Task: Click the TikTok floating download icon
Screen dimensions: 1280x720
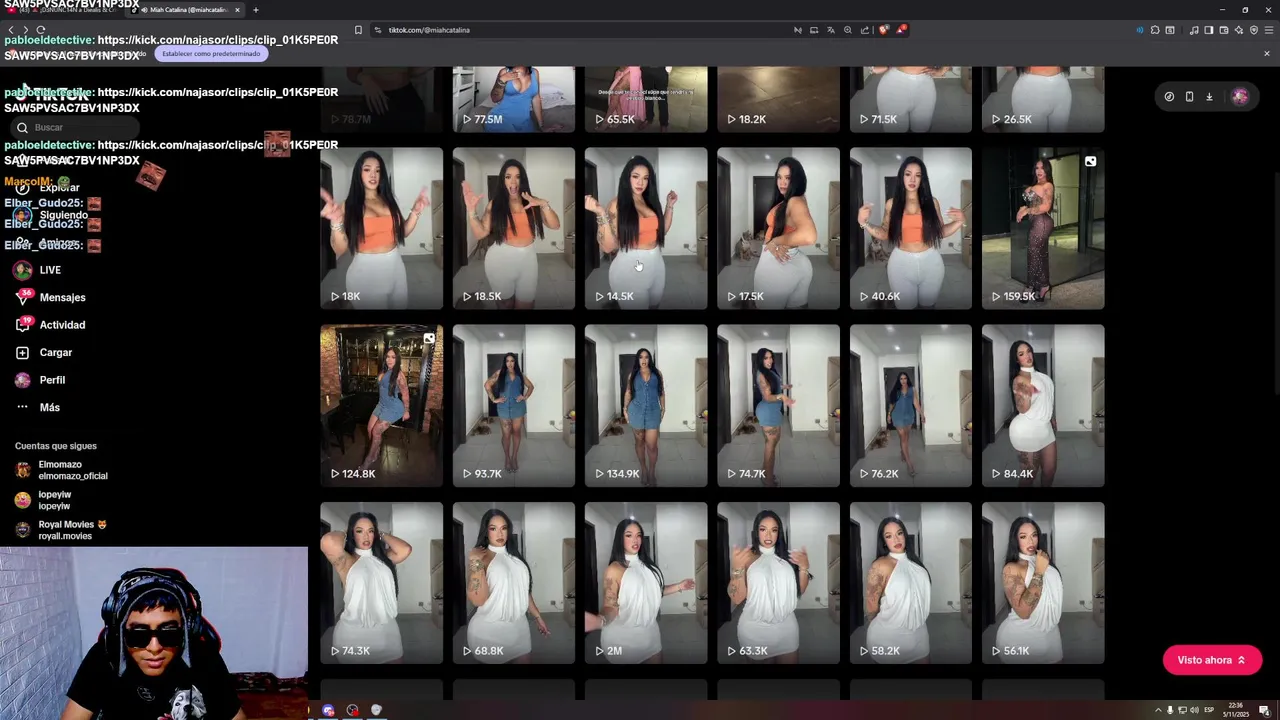Action: 1209,97
